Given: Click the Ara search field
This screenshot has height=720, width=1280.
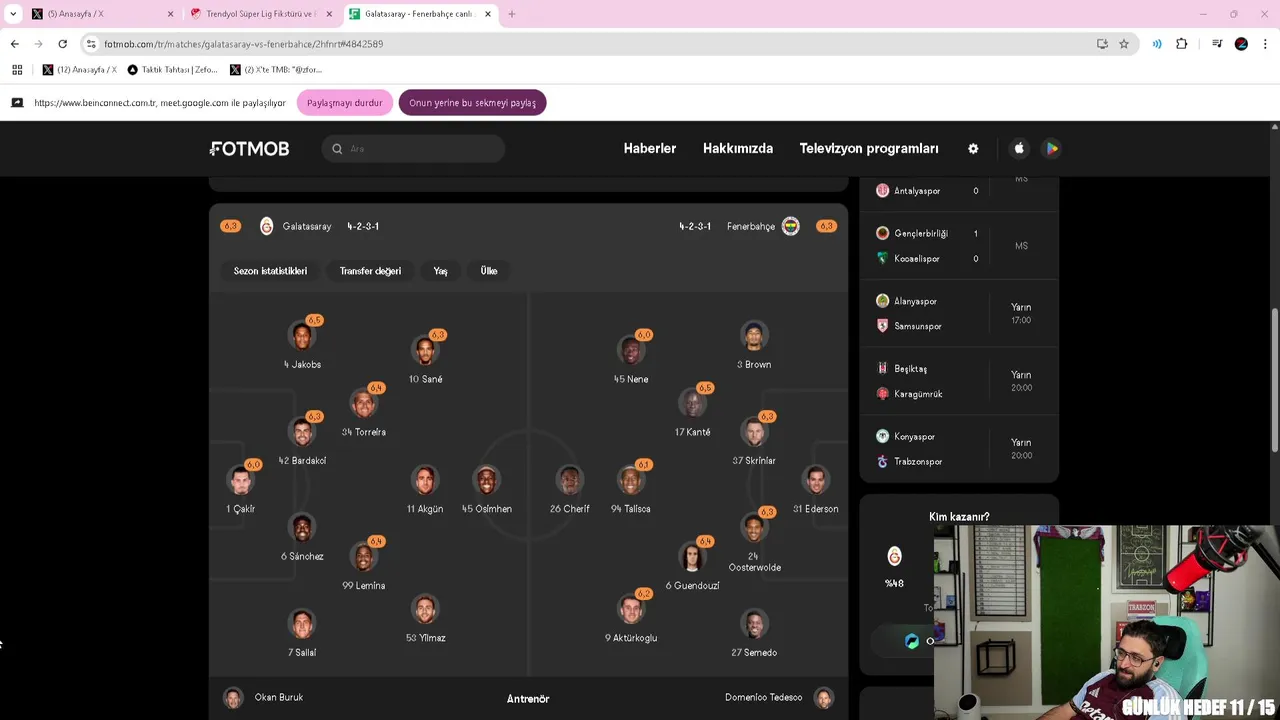Looking at the screenshot, I should (x=413, y=149).
